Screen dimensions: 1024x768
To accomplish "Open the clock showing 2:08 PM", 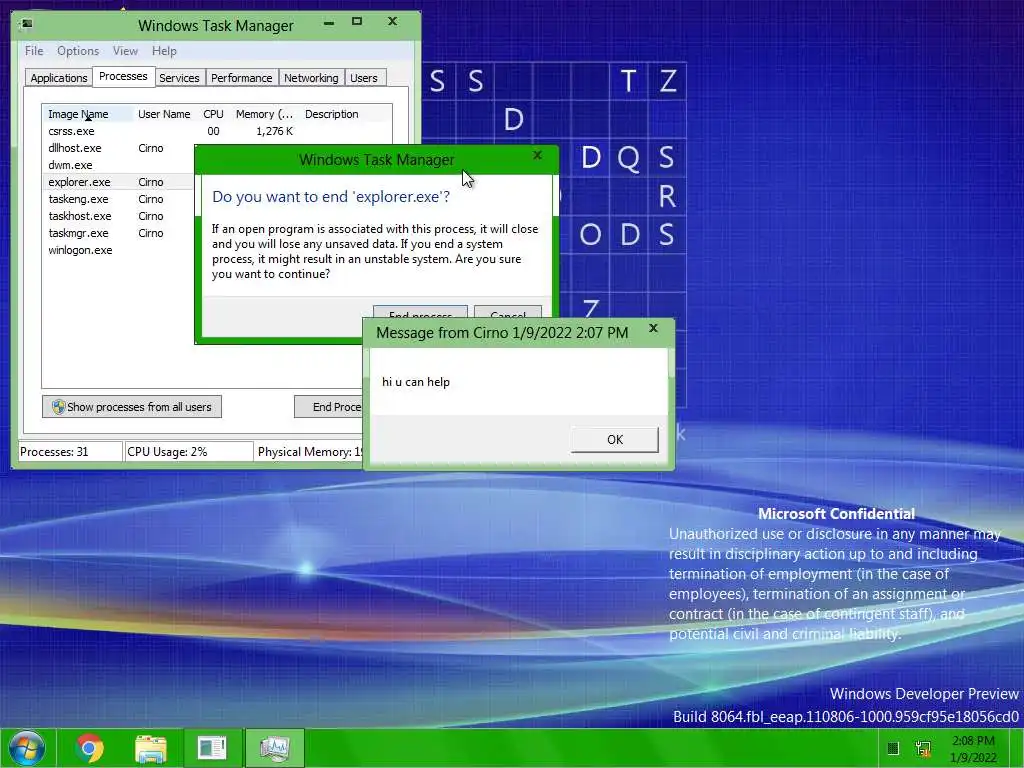I will [x=973, y=749].
